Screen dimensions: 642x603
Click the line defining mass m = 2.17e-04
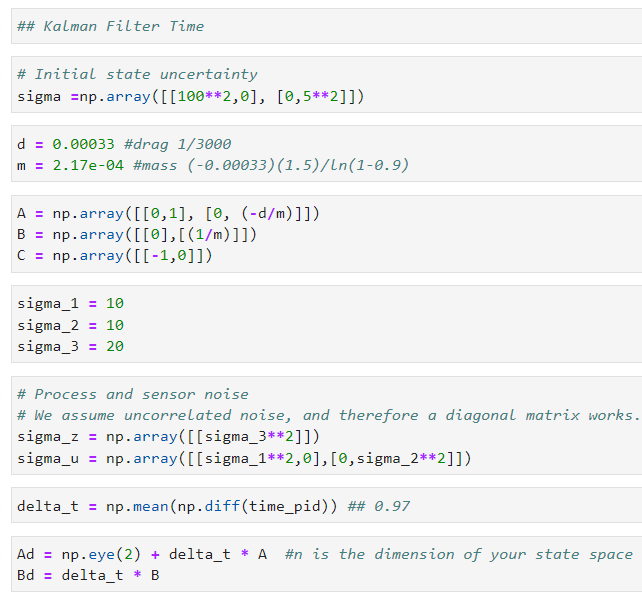[70, 165]
